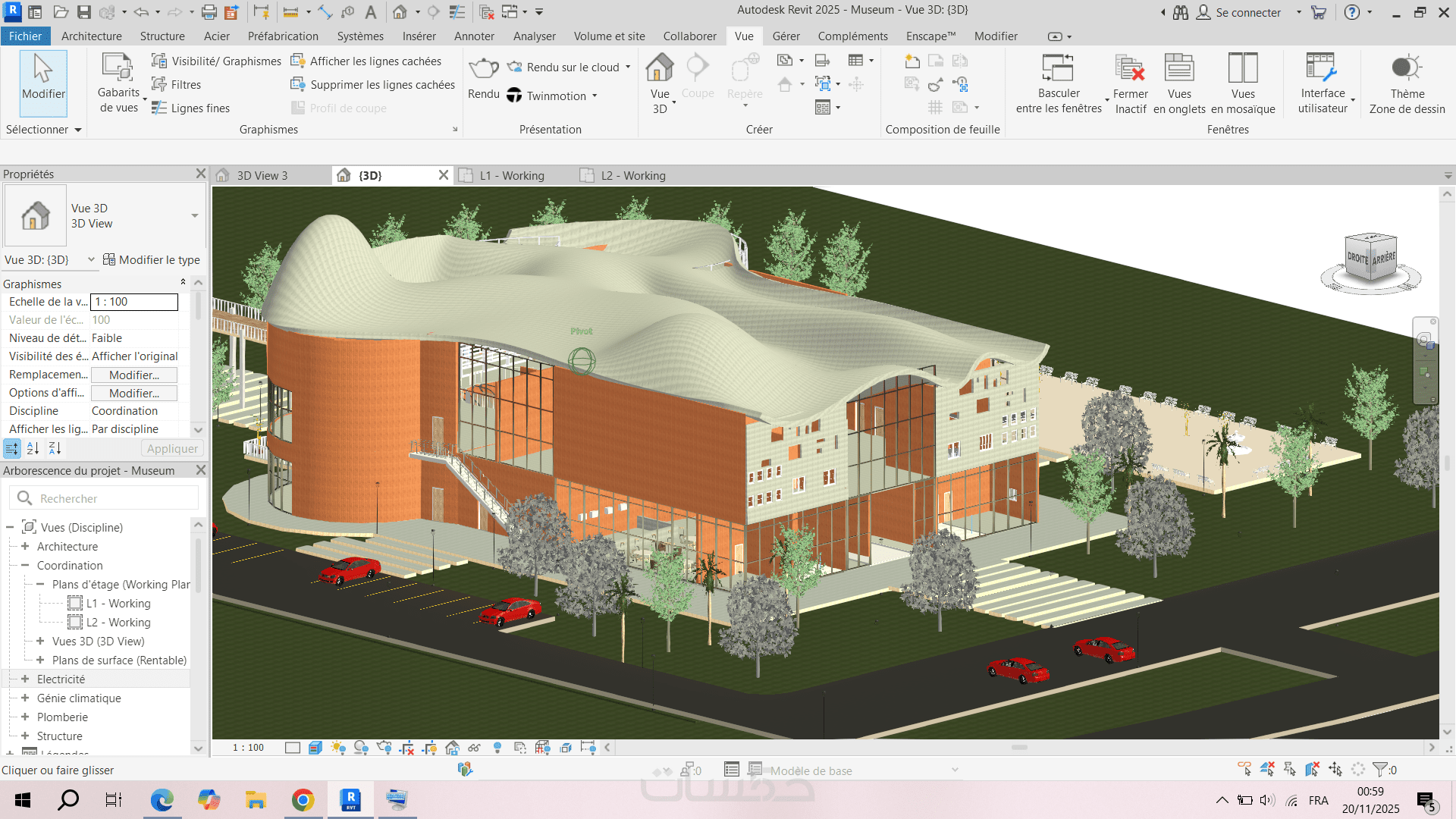This screenshot has width=1456, height=819.
Task: Click the Rendu teapot icon
Action: pyautogui.click(x=483, y=68)
